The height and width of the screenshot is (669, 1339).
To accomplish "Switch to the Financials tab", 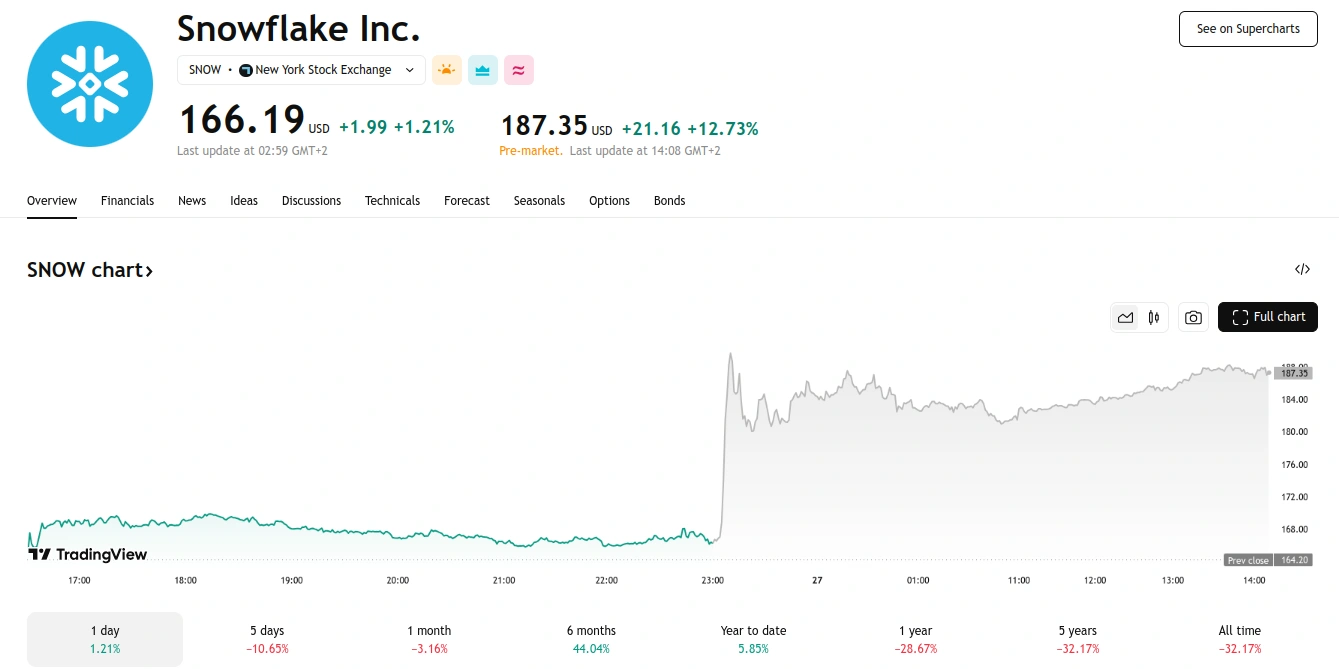I will click(127, 201).
